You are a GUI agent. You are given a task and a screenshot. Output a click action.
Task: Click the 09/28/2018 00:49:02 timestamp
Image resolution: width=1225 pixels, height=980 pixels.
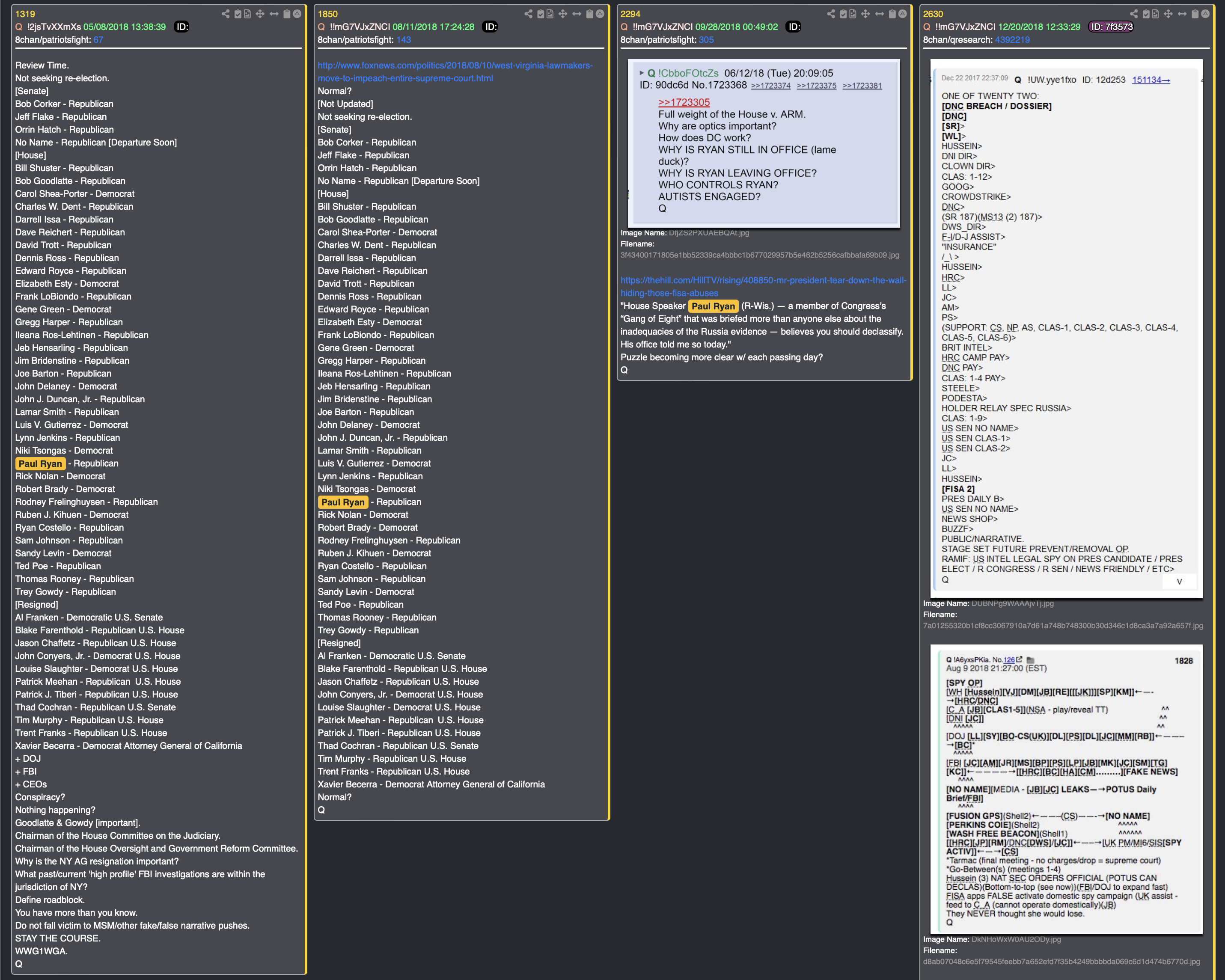click(736, 27)
